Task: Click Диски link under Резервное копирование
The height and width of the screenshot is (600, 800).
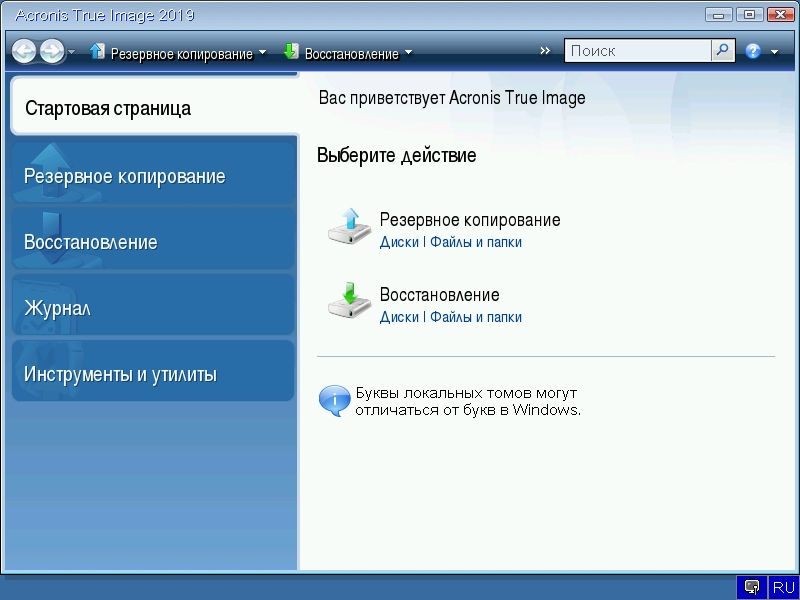Action: point(399,242)
